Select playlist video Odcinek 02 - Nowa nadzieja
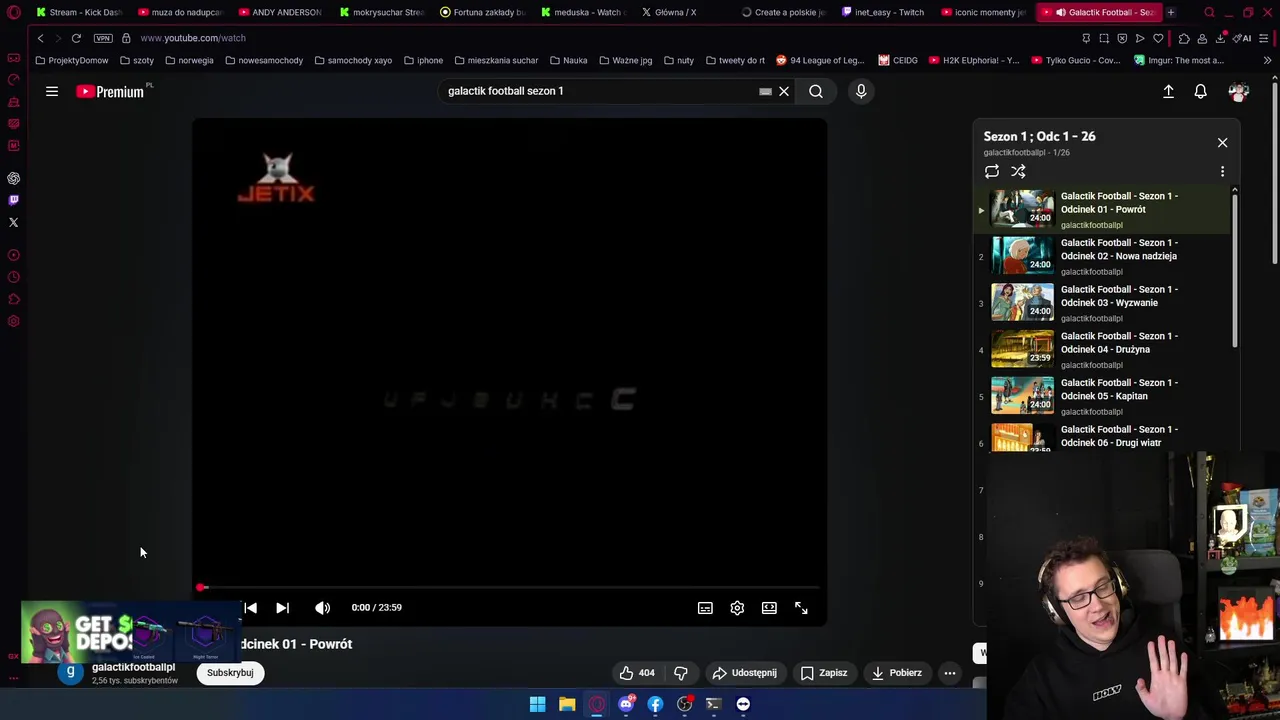 (x=1105, y=256)
